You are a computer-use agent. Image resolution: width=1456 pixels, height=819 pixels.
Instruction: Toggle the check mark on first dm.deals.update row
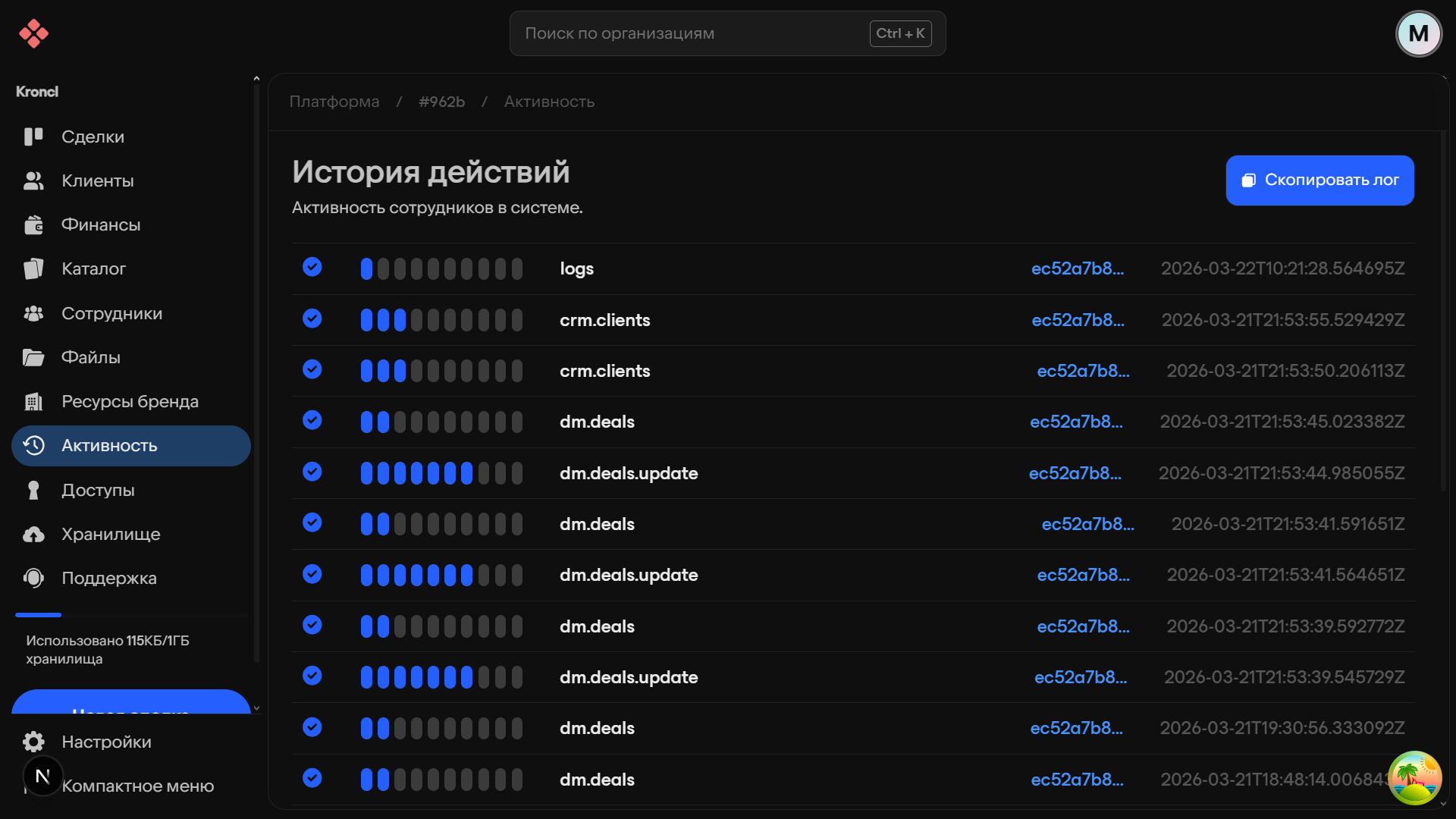pyautogui.click(x=312, y=472)
